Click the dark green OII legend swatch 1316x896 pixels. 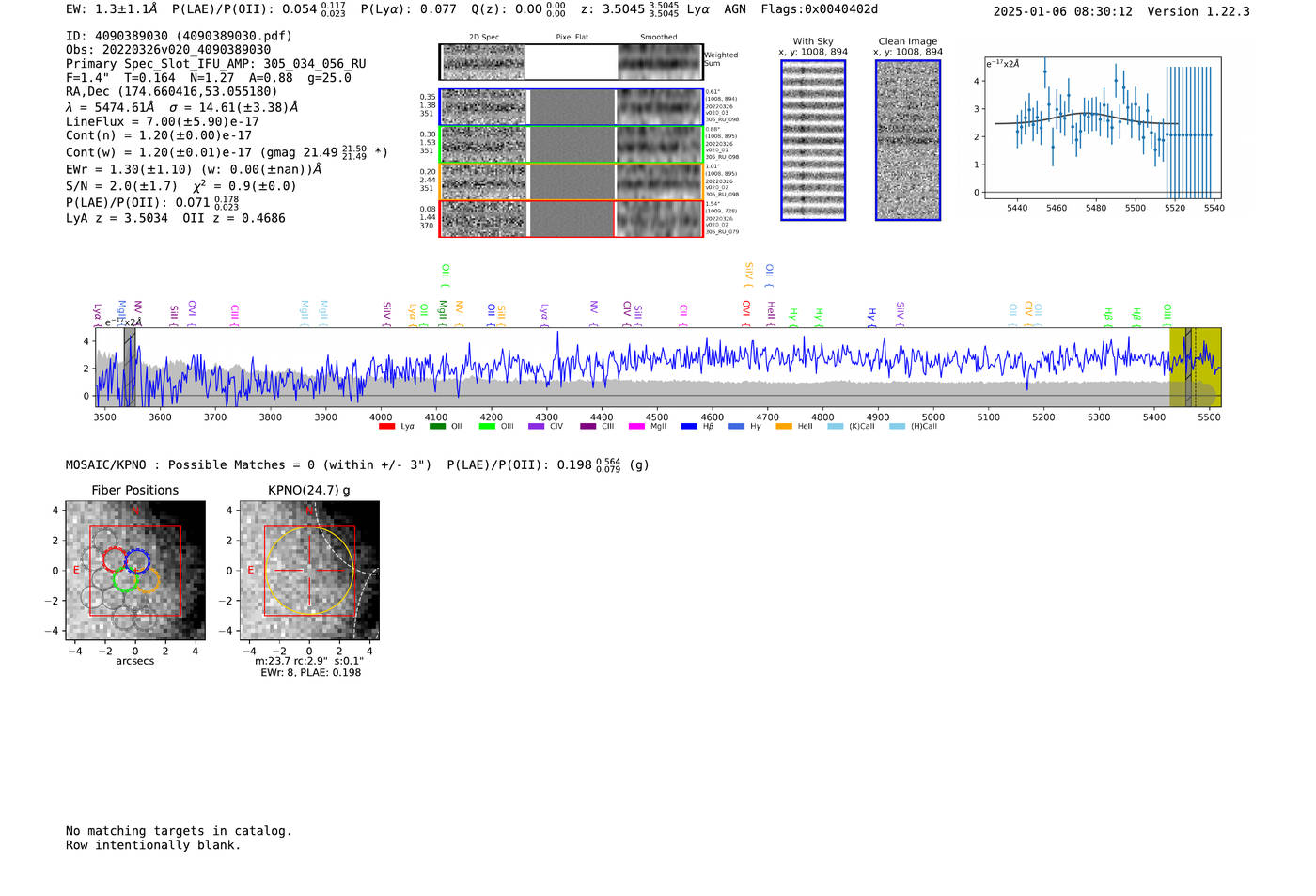tap(437, 427)
